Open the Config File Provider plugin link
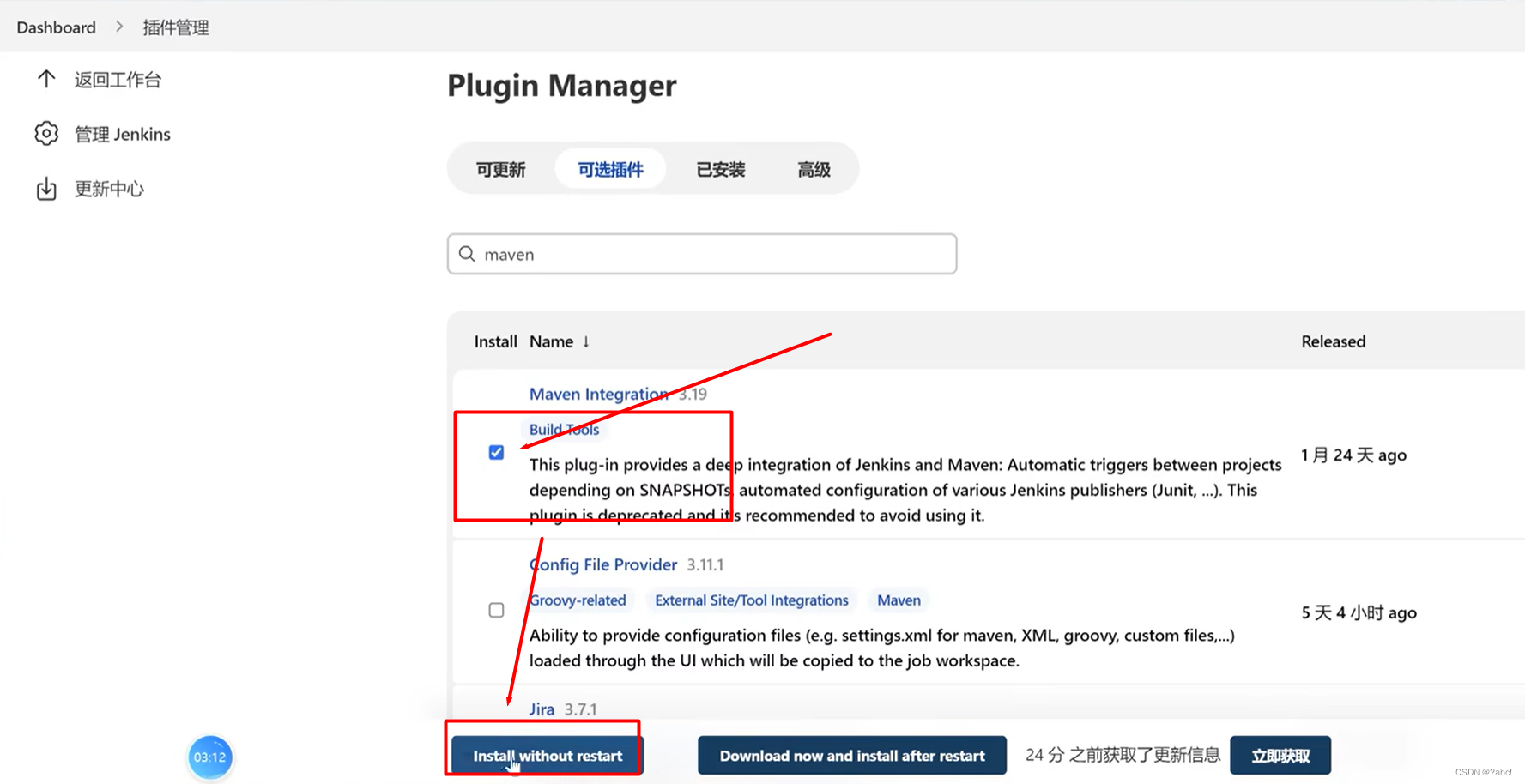Viewport: 1525px width, 784px height. pos(603,564)
